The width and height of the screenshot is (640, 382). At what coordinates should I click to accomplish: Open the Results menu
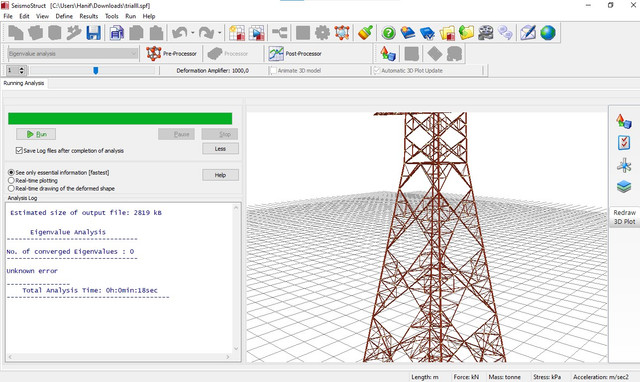tap(89, 16)
